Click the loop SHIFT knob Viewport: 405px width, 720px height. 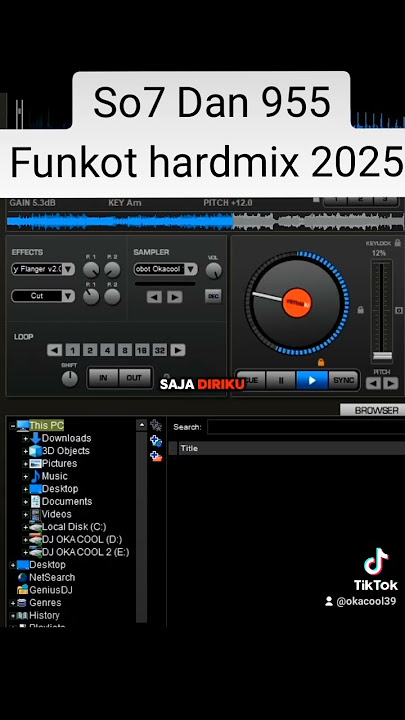[69, 379]
